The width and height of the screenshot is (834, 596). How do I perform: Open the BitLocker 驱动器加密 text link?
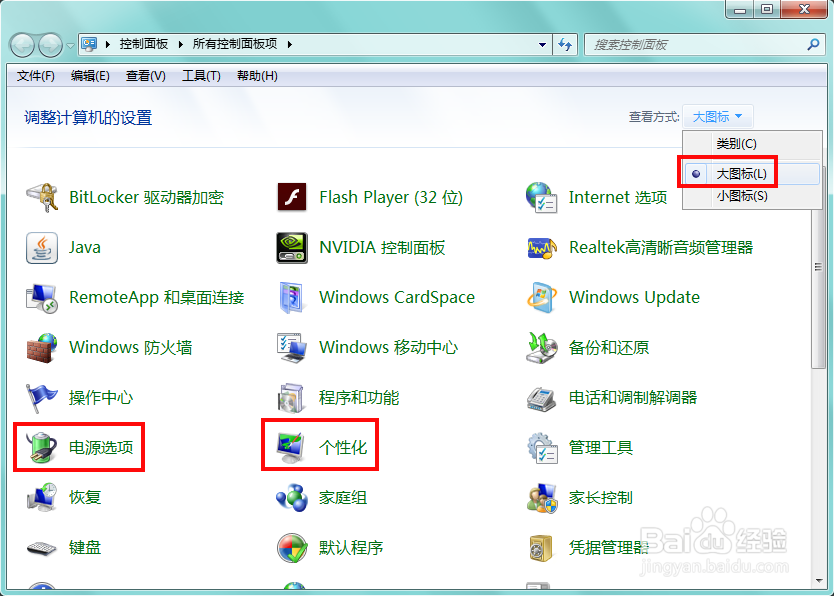tap(146, 197)
